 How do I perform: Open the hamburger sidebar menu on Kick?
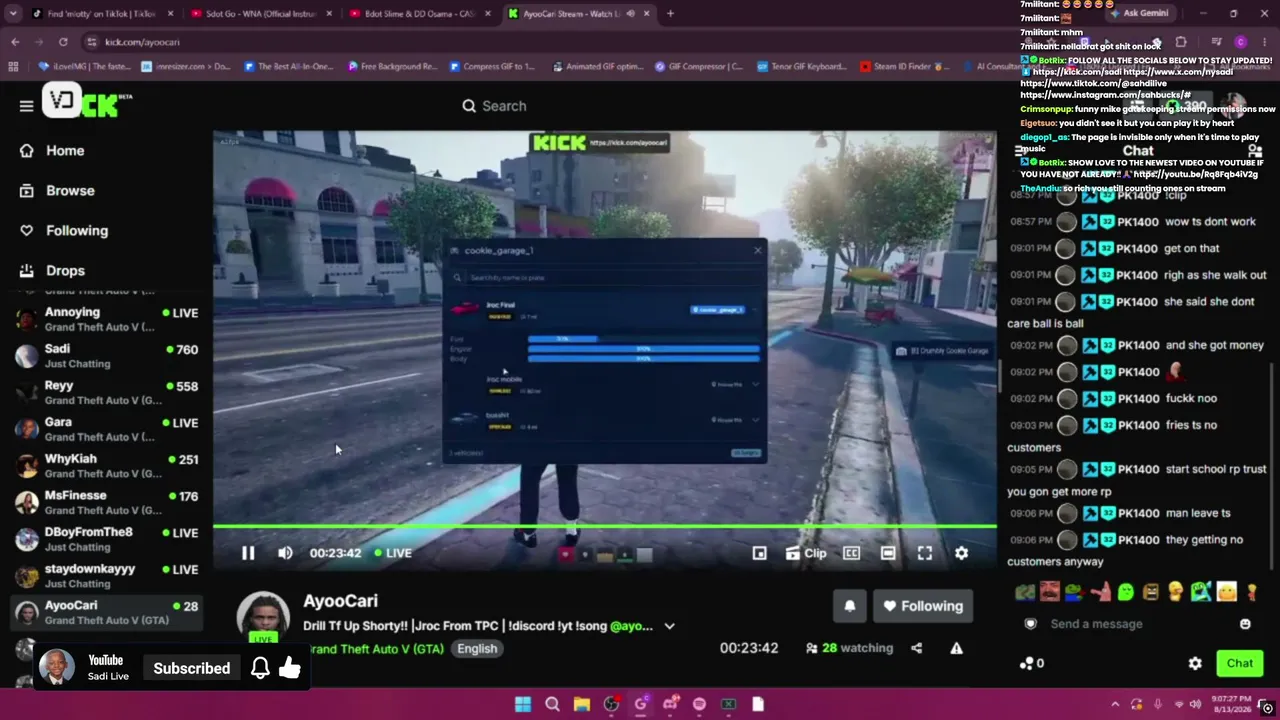click(x=26, y=105)
